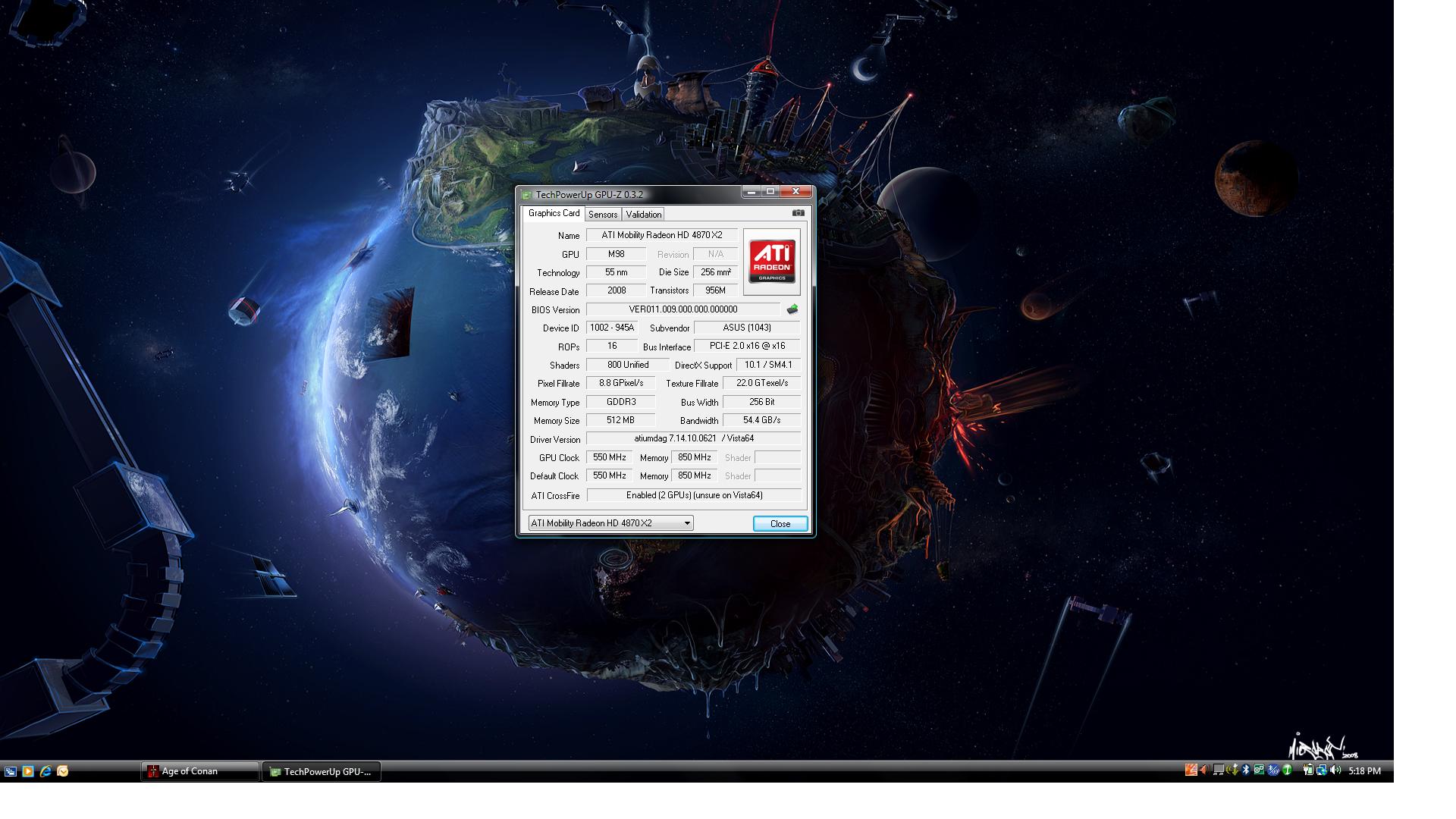Click the GPU field showing M98
The height and width of the screenshot is (819, 1456).
[617, 254]
